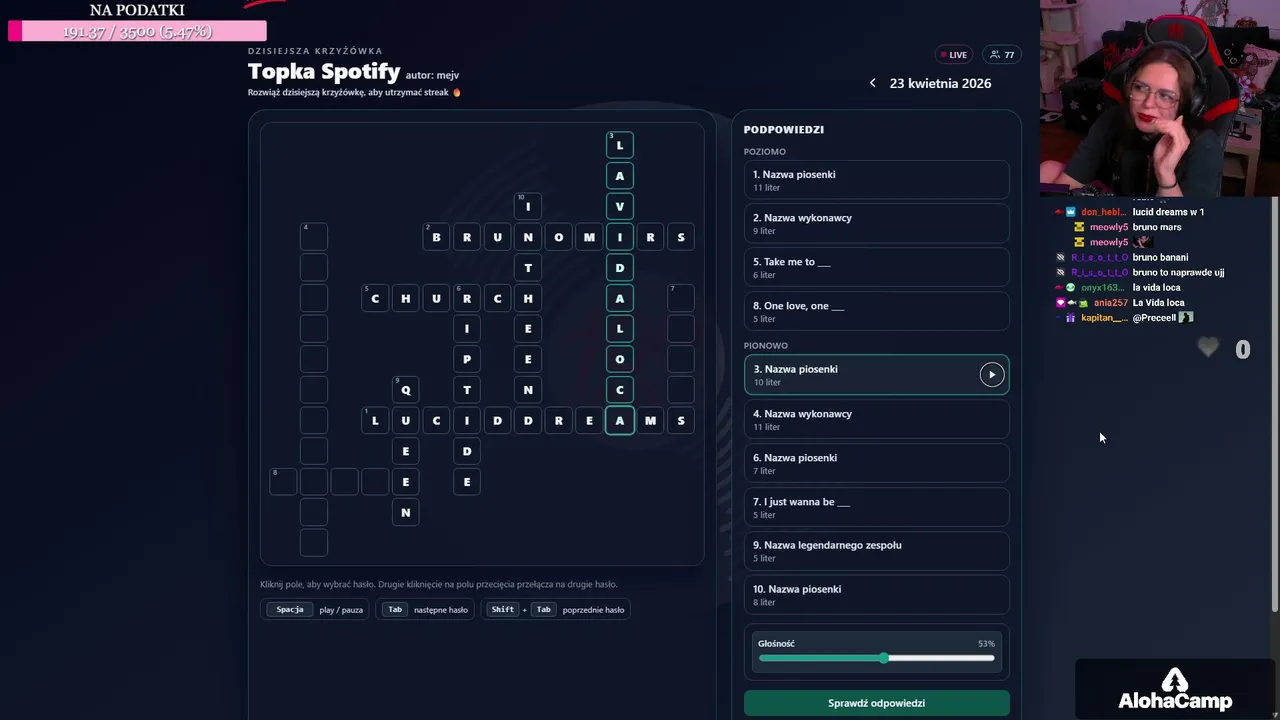Click ania257 'La Vida loca' chat message
The width and height of the screenshot is (1280, 720).
coord(1158,302)
